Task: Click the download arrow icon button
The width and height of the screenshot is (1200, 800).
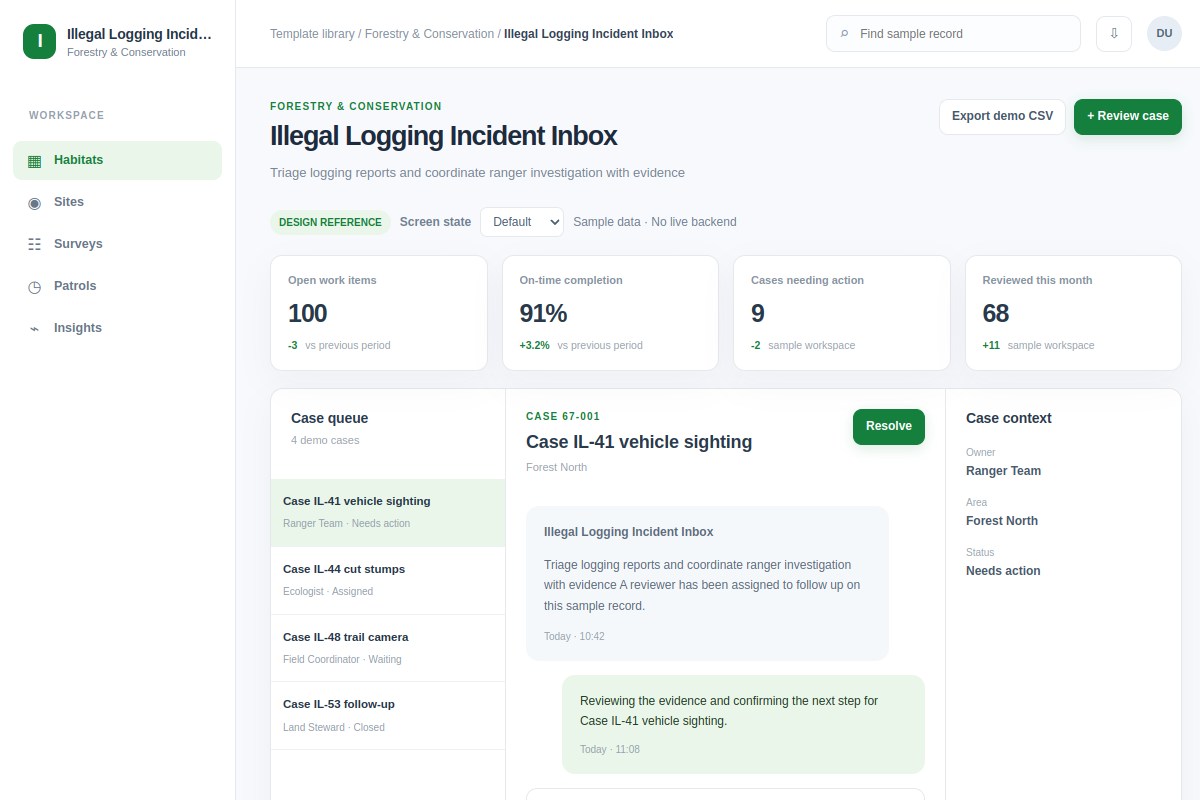Action: [x=1114, y=33]
